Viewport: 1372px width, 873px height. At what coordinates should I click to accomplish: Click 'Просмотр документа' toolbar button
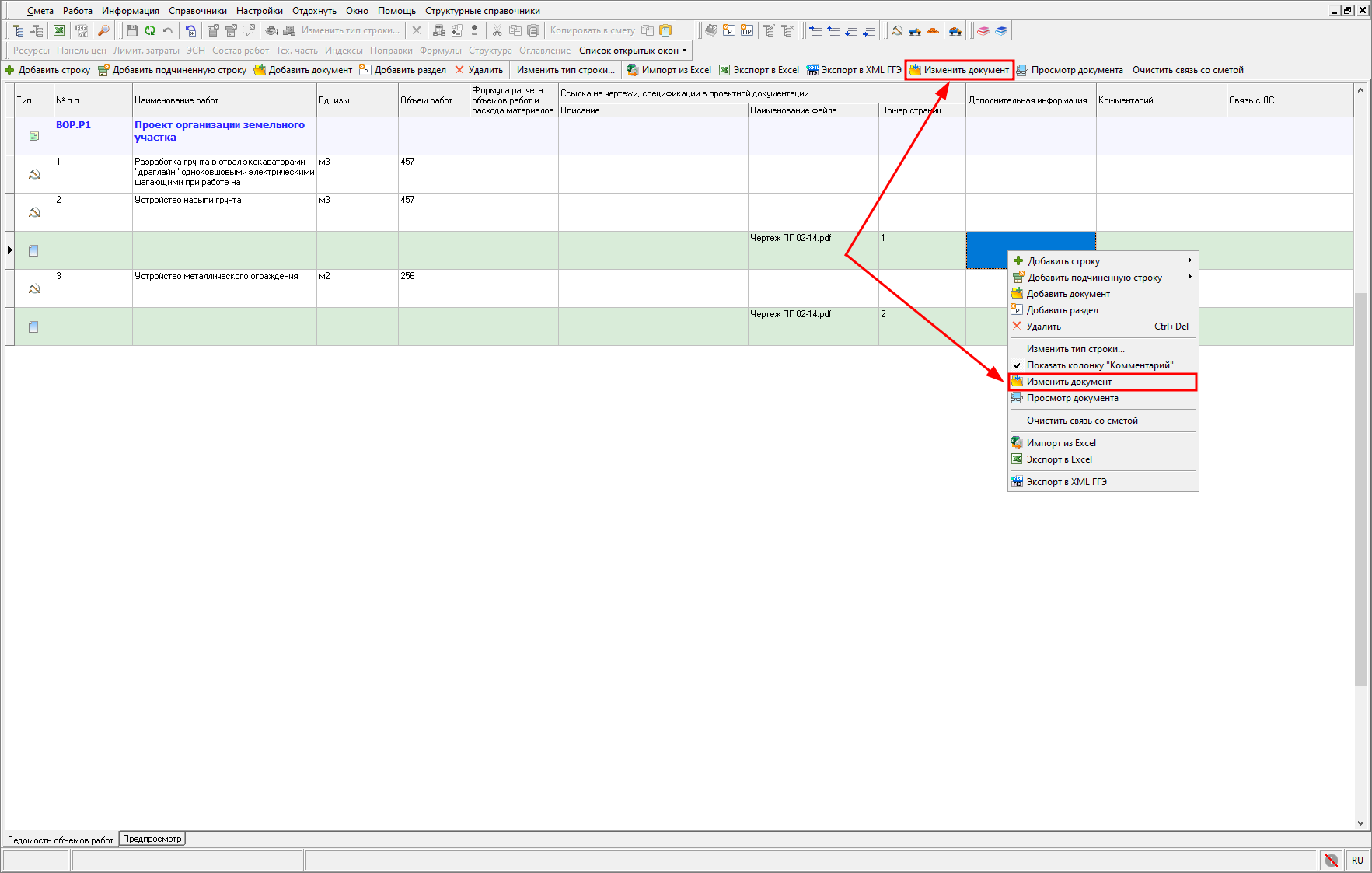[x=1070, y=70]
